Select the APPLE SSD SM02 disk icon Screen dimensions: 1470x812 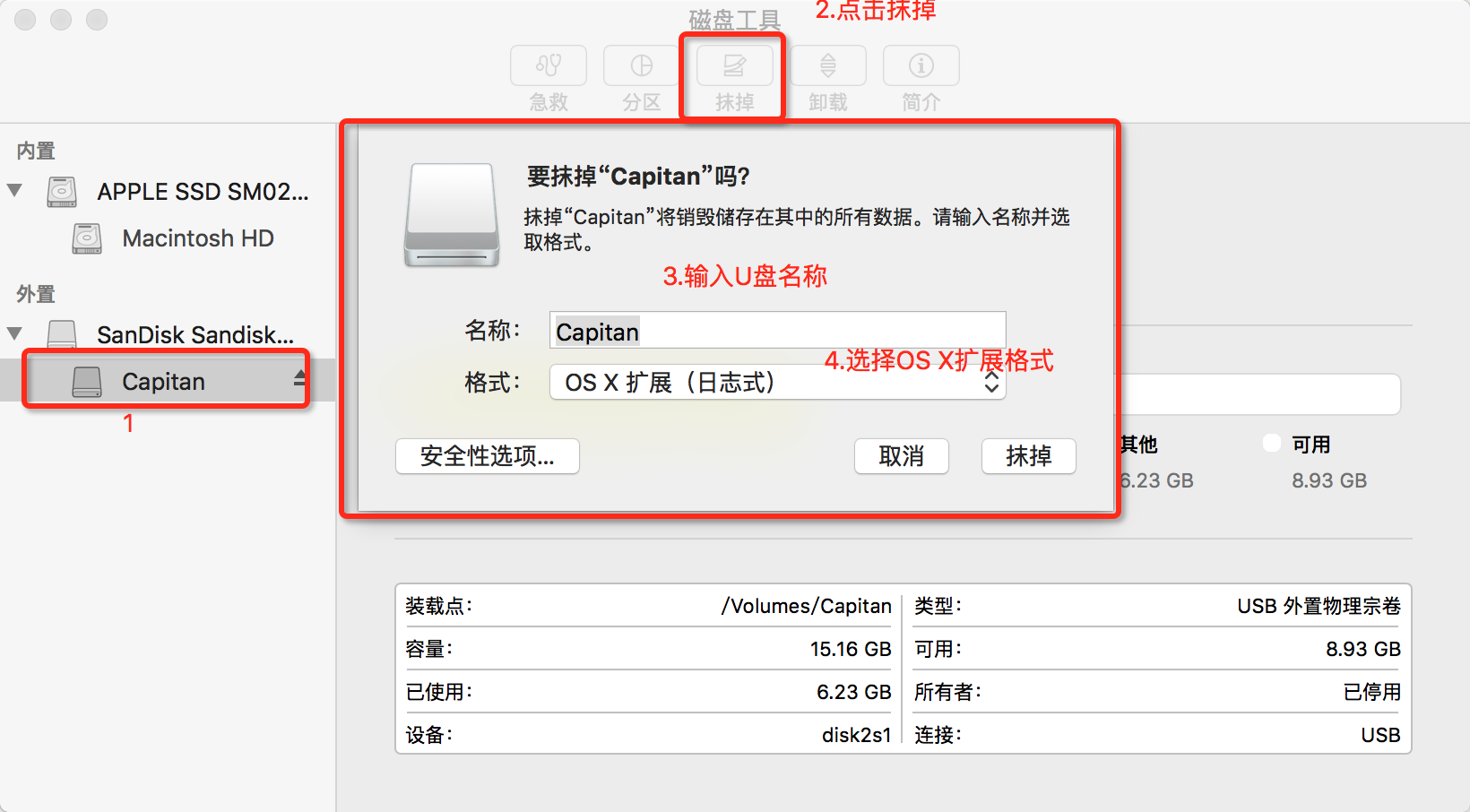click(62, 192)
